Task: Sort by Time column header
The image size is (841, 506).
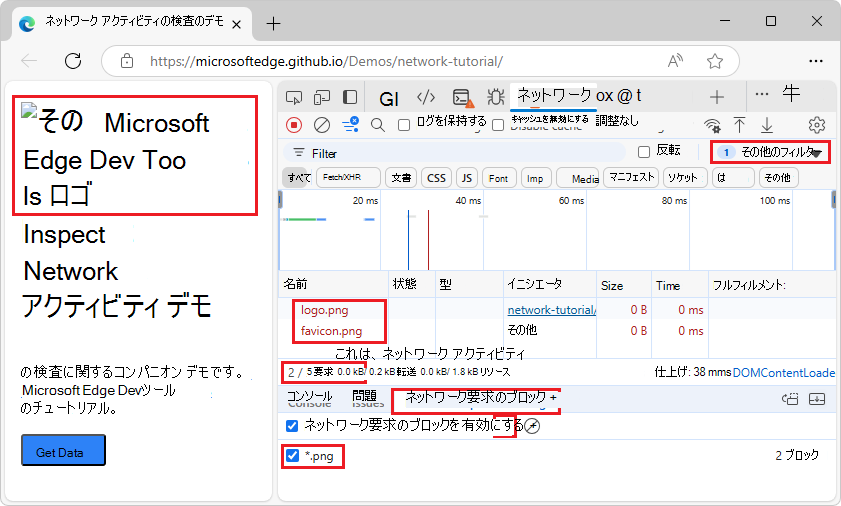Action: pos(680,285)
